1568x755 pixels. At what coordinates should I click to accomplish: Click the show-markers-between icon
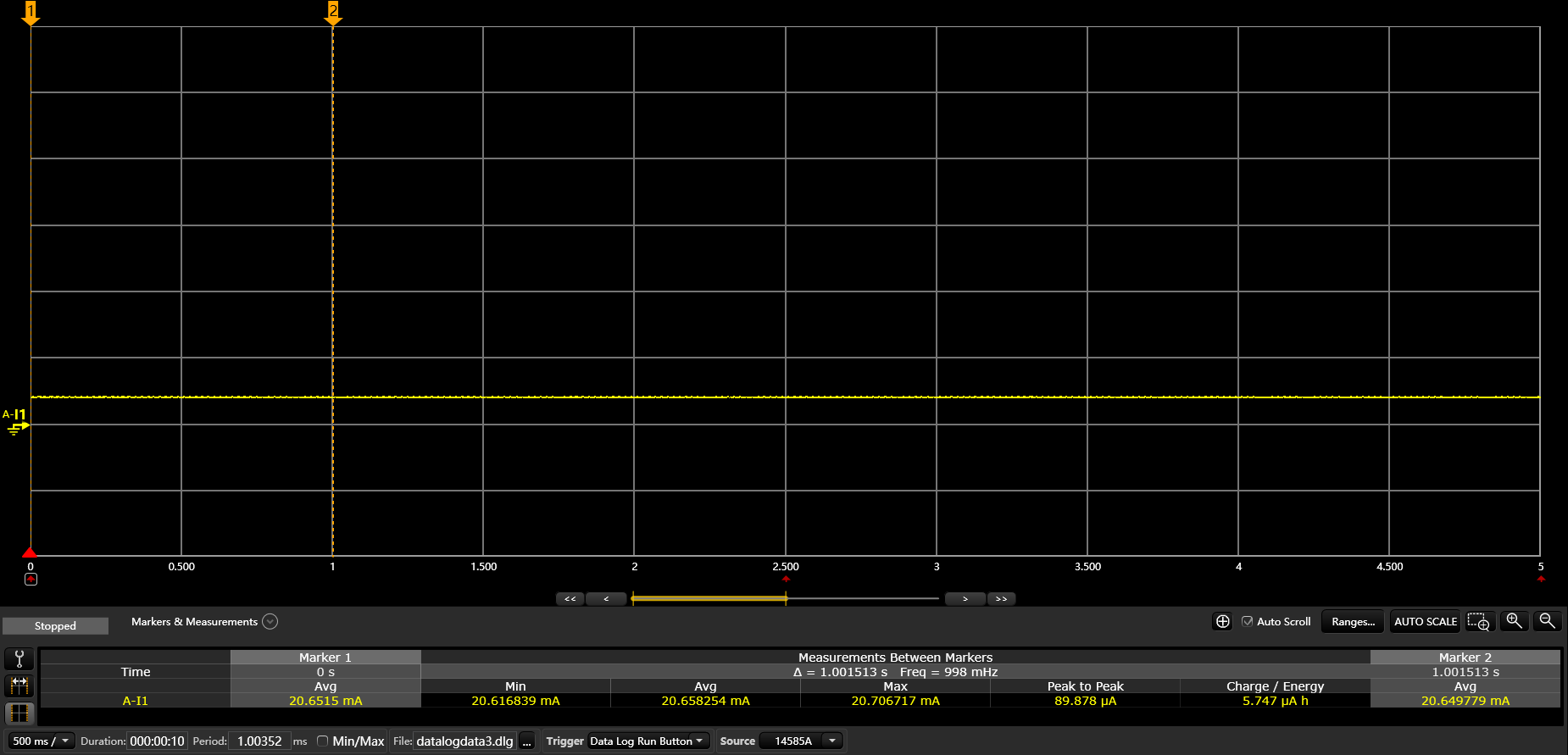[x=19, y=685]
